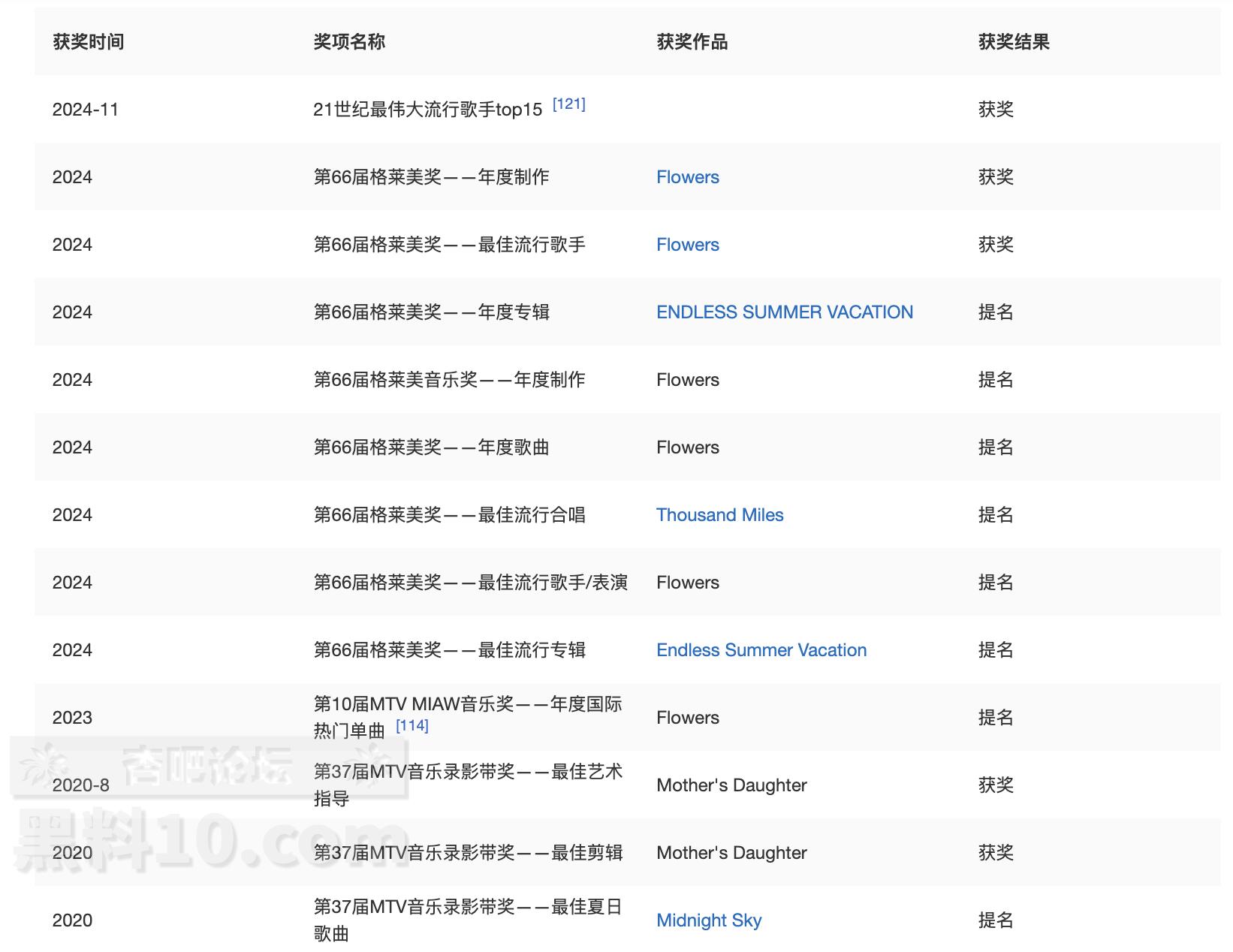
Task: Click 第66届格莱美音乐奖——年度制作 cell
Action: click(x=449, y=380)
